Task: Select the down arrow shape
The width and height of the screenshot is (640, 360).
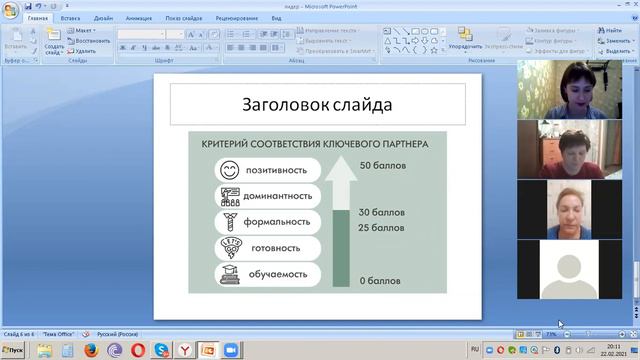Action: [425, 41]
